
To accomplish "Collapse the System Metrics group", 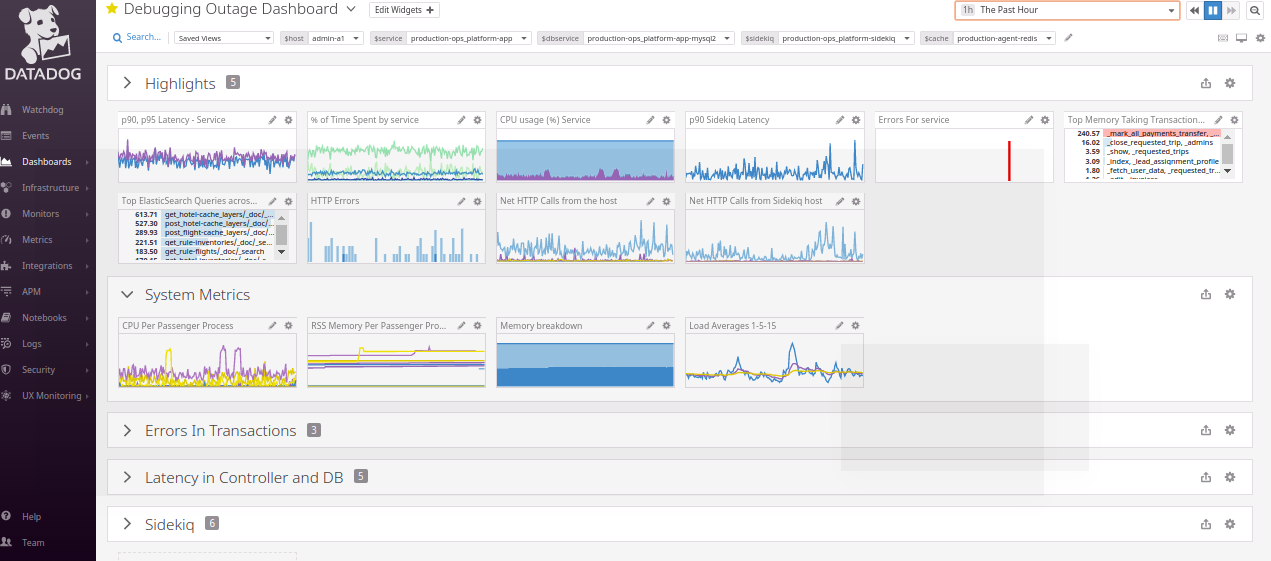I will [x=127, y=294].
